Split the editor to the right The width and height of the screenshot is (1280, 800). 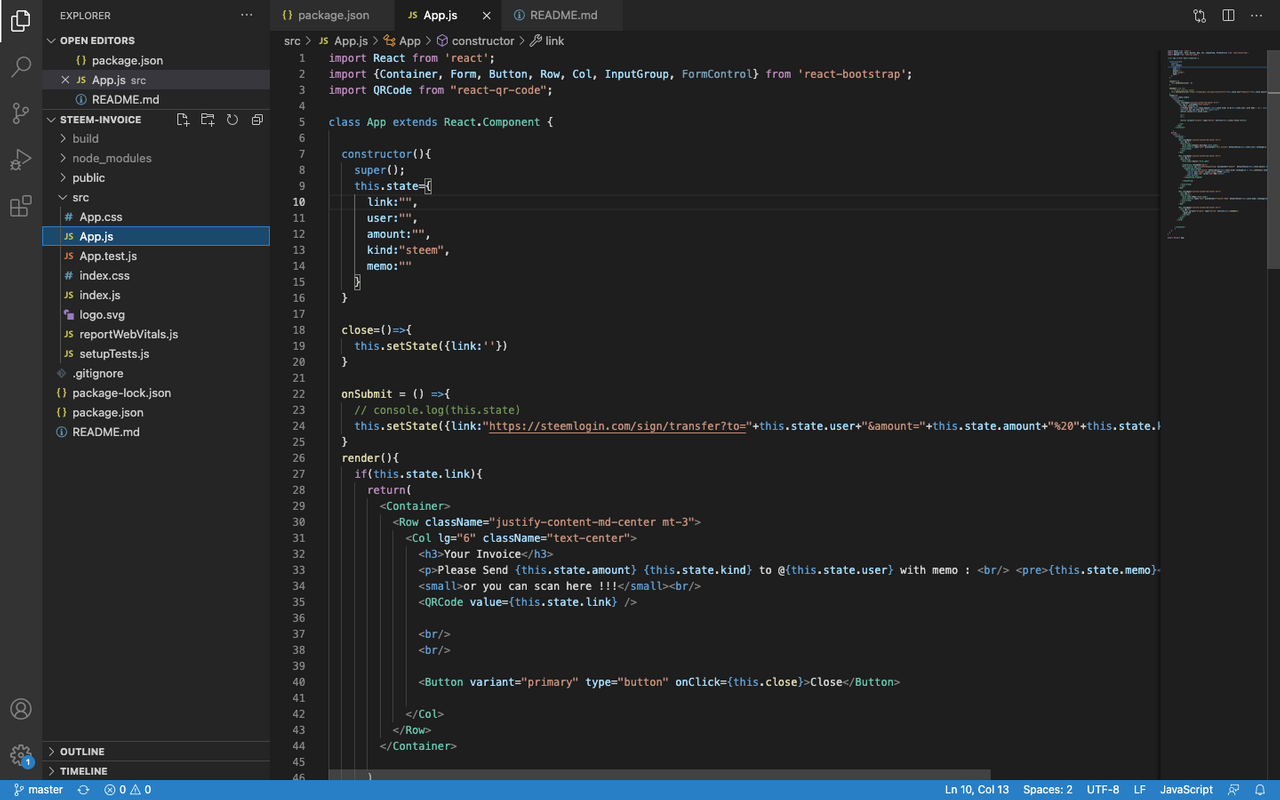tap(1228, 16)
